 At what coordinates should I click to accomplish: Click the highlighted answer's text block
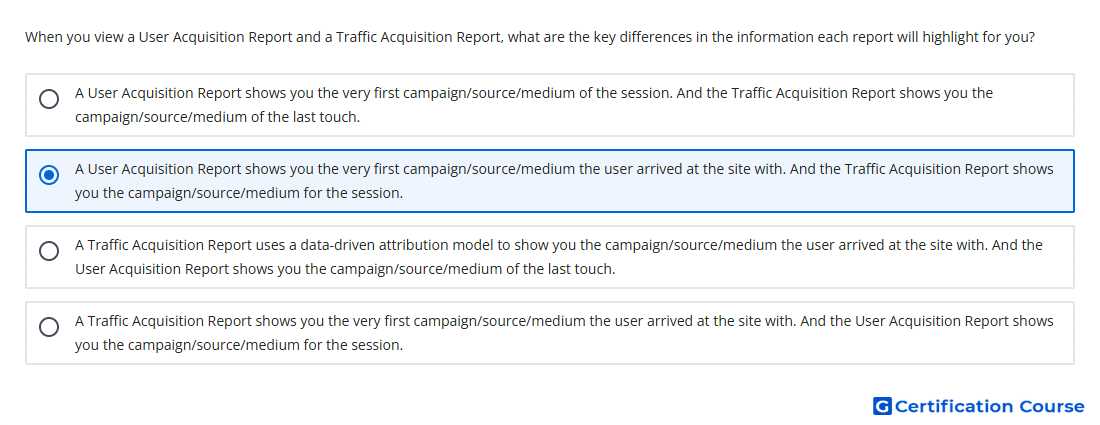564,181
